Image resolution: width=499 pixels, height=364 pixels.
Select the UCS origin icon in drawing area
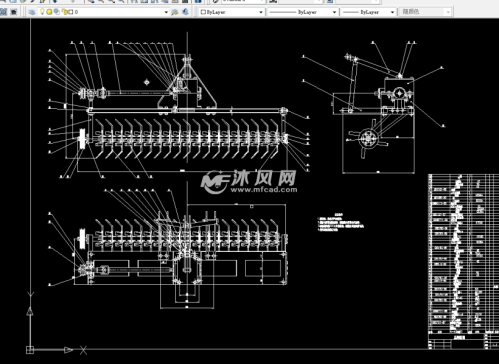tap(30, 350)
